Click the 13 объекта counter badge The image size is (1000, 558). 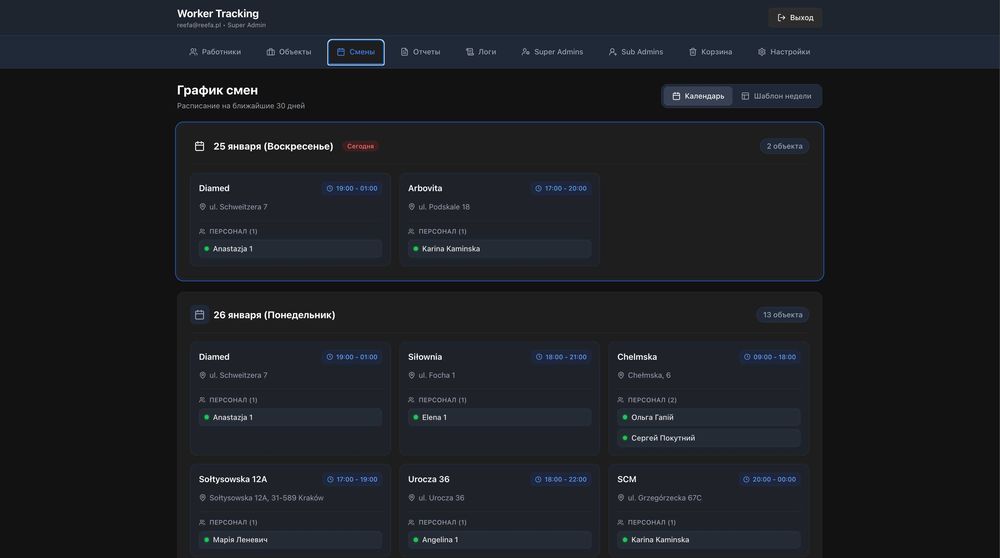click(782, 315)
